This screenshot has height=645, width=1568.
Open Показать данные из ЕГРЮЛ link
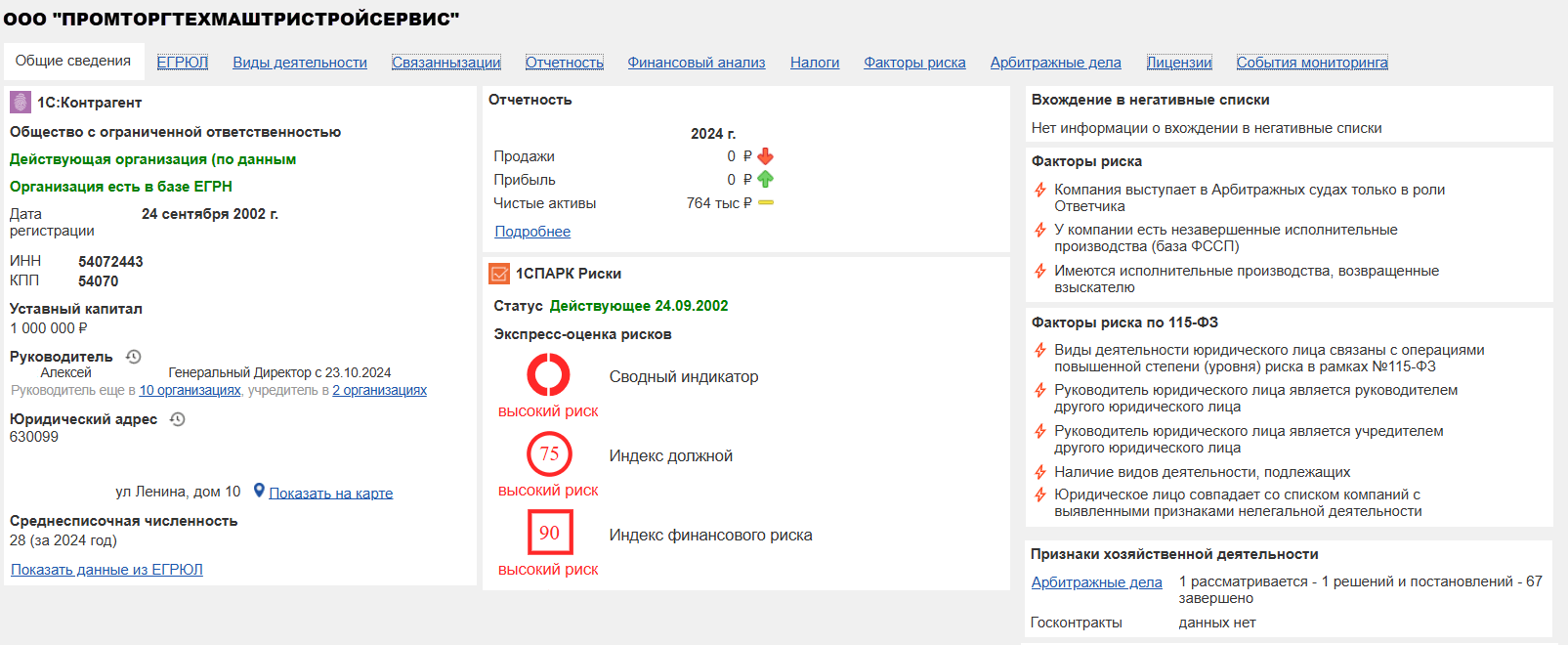[107, 570]
